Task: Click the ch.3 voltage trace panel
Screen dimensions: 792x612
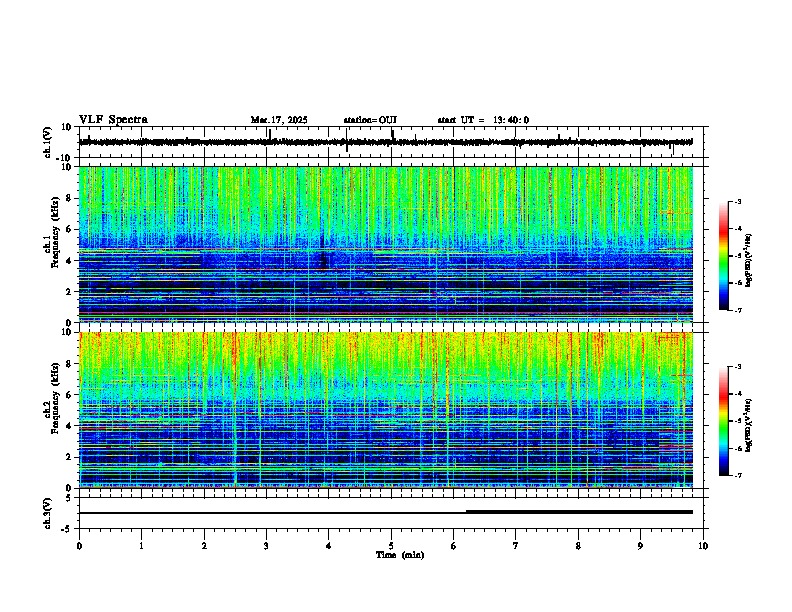Action: click(x=393, y=513)
